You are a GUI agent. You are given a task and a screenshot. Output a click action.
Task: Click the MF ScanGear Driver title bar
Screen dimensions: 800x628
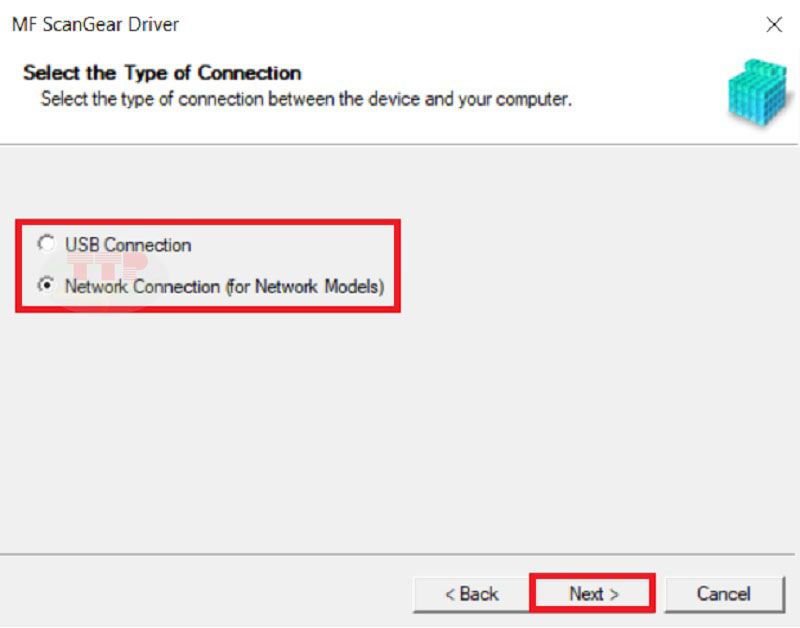tap(357, 24)
